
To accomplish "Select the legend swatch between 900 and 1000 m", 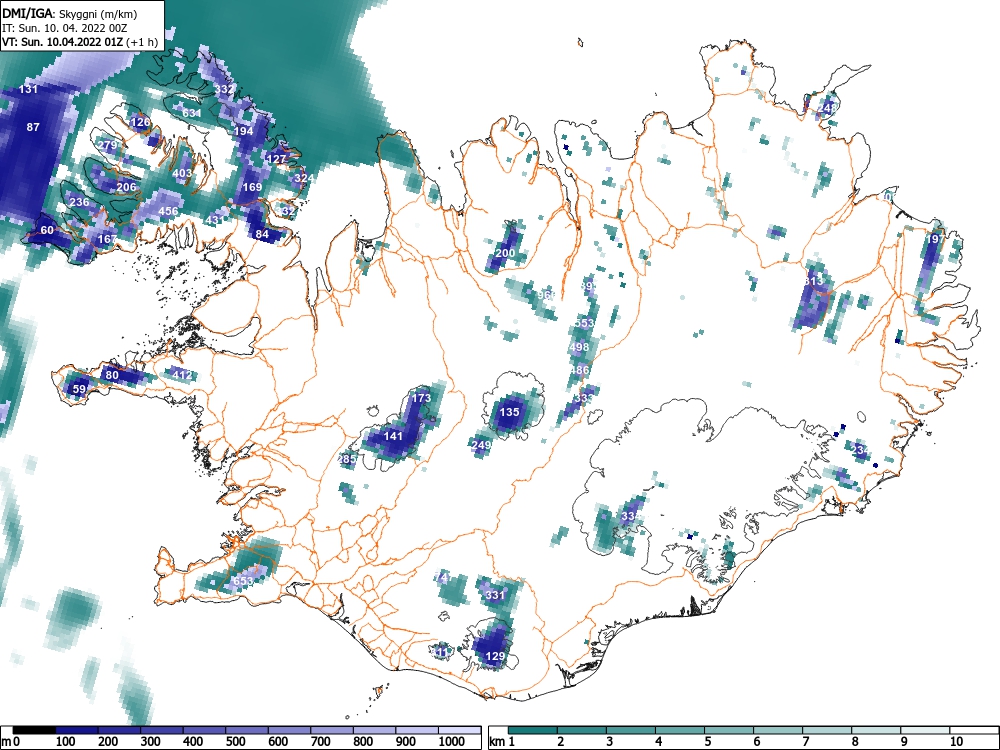I will pos(417,730).
